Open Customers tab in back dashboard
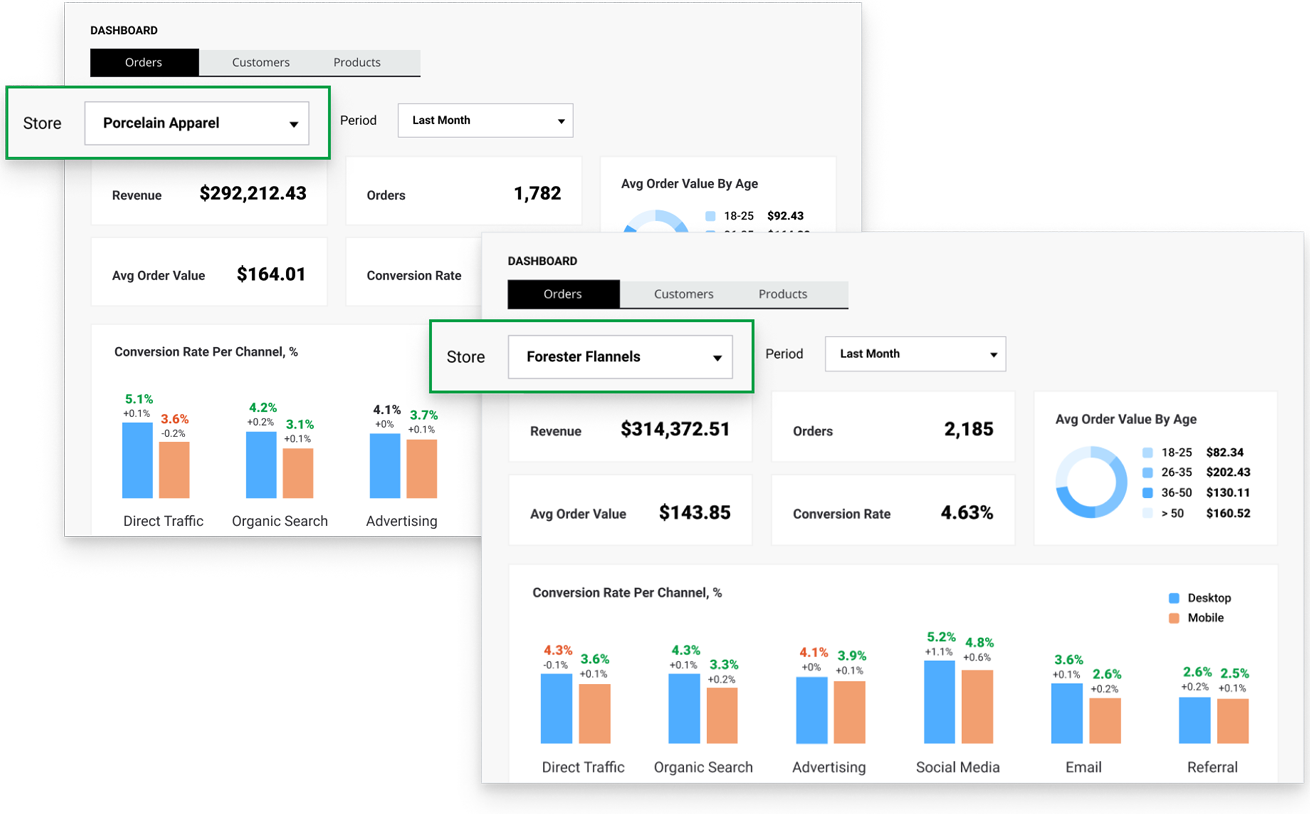Screen dimensions: 1310x814 [x=260, y=62]
